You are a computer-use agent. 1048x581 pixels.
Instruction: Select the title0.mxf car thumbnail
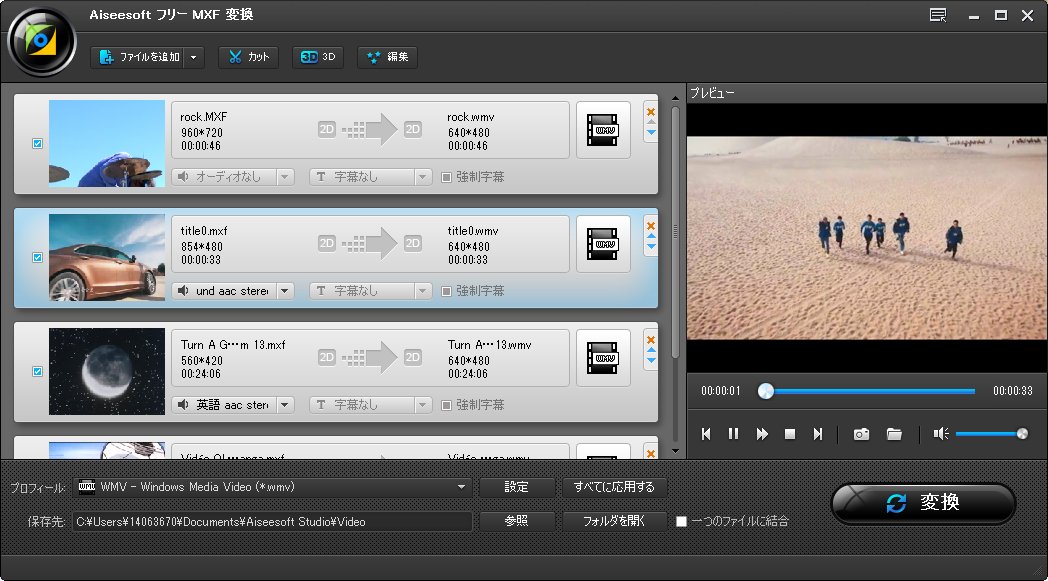click(x=107, y=257)
